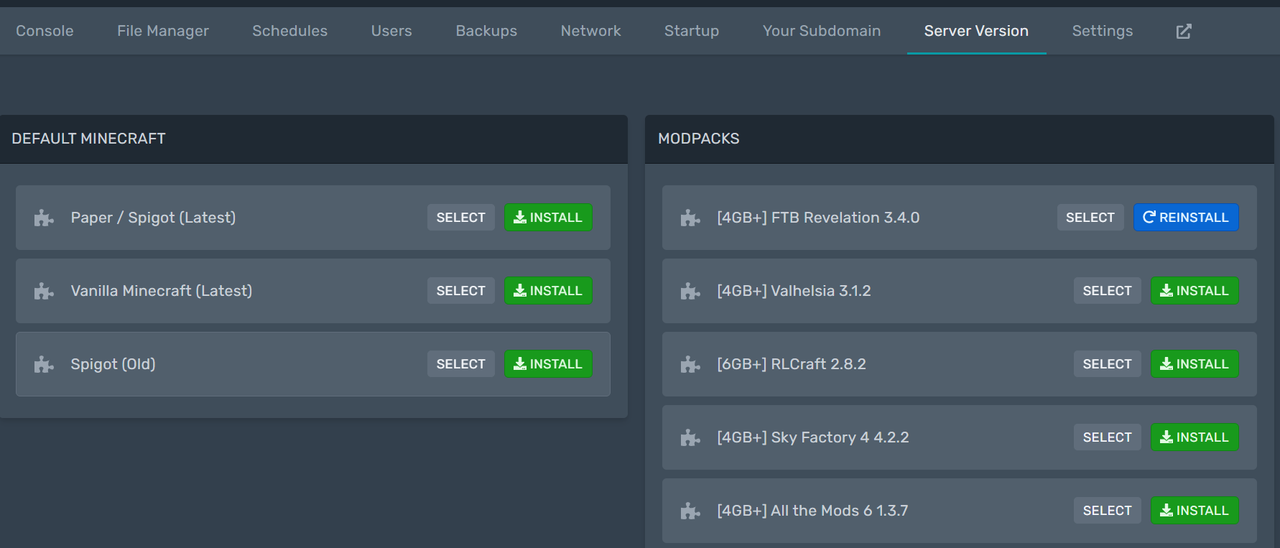Click puzzle icon beside Vanilla Minecraft (Latest)

(x=43, y=291)
